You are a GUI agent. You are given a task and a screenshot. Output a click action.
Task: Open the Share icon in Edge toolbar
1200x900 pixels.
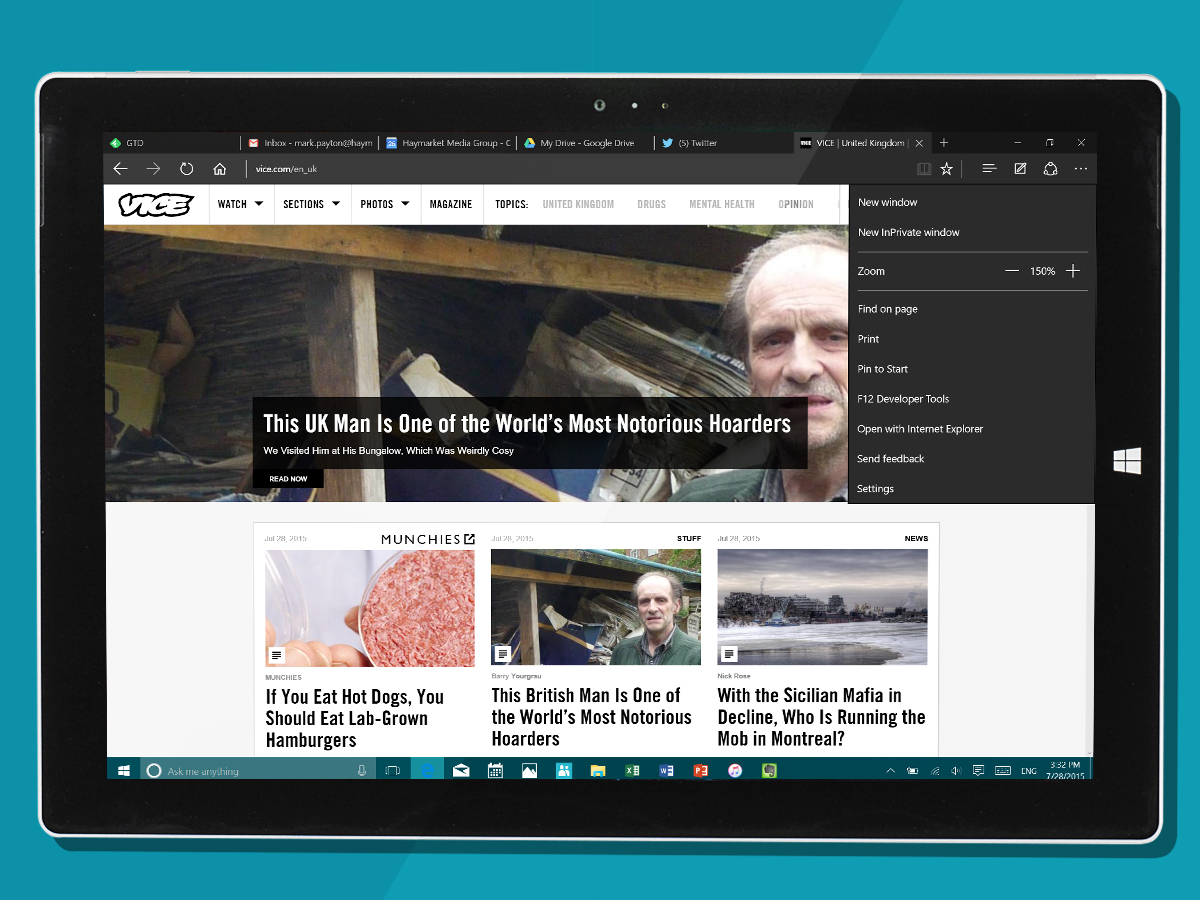tap(1050, 169)
